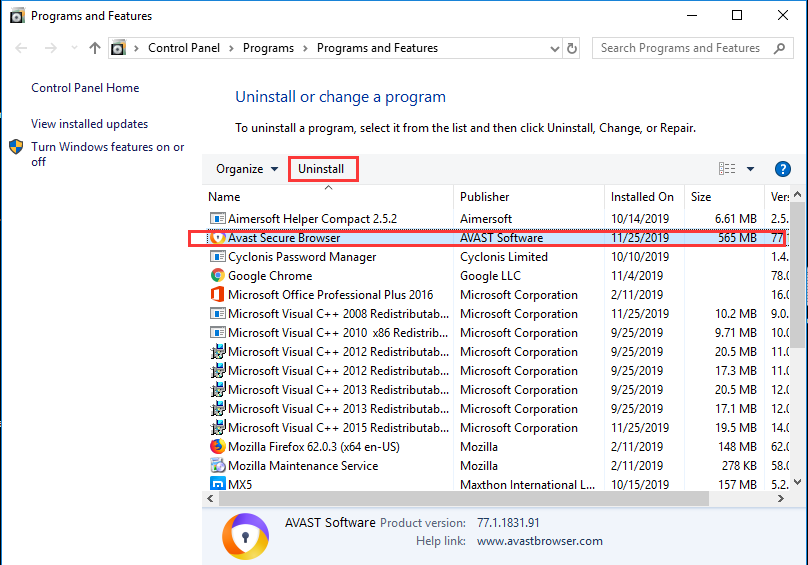This screenshot has width=808, height=565.
Task: Click the Uninstall toolbar button
Action: click(322, 169)
